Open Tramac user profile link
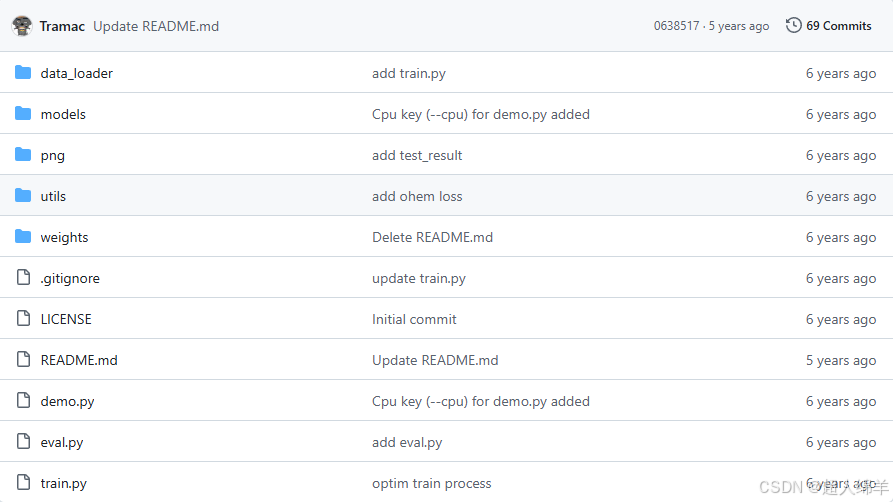This screenshot has height=502, width=893. point(62,26)
